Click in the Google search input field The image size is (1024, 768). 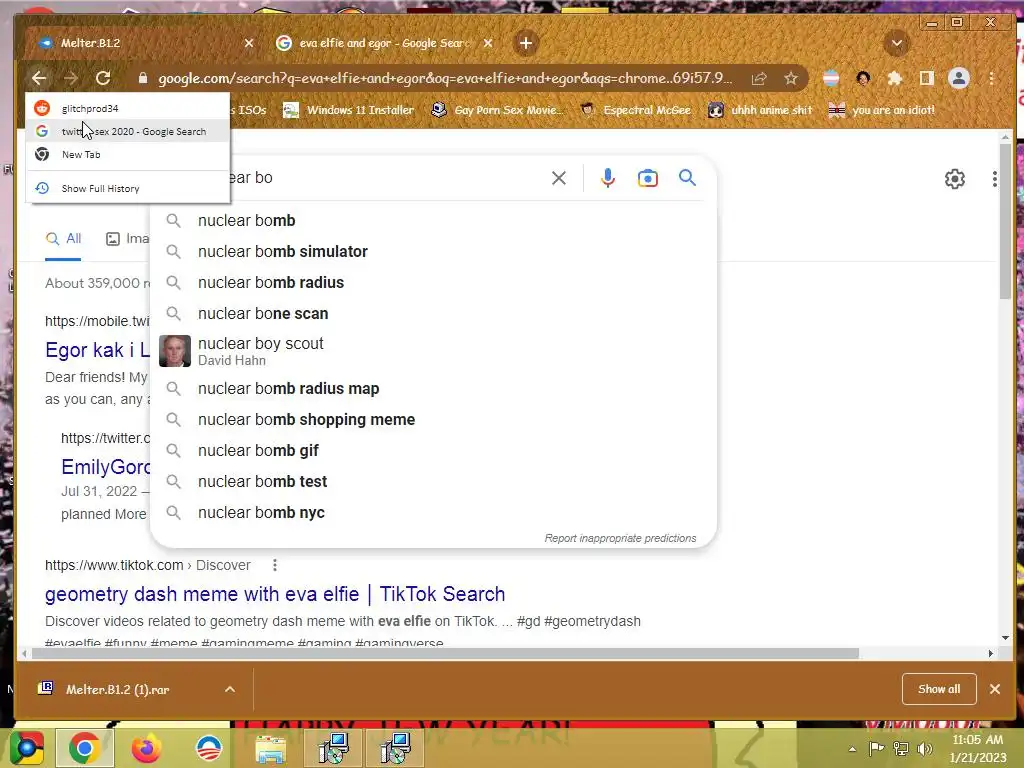385,178
